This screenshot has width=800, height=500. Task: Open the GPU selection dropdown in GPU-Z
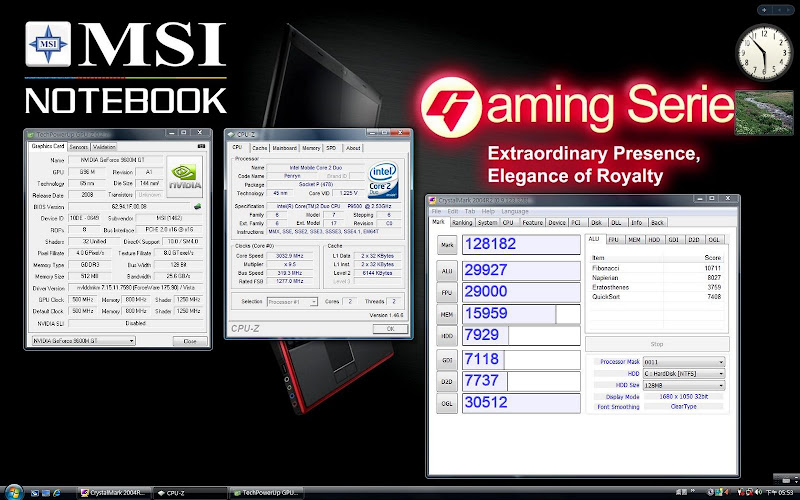(x=83, y=340)
